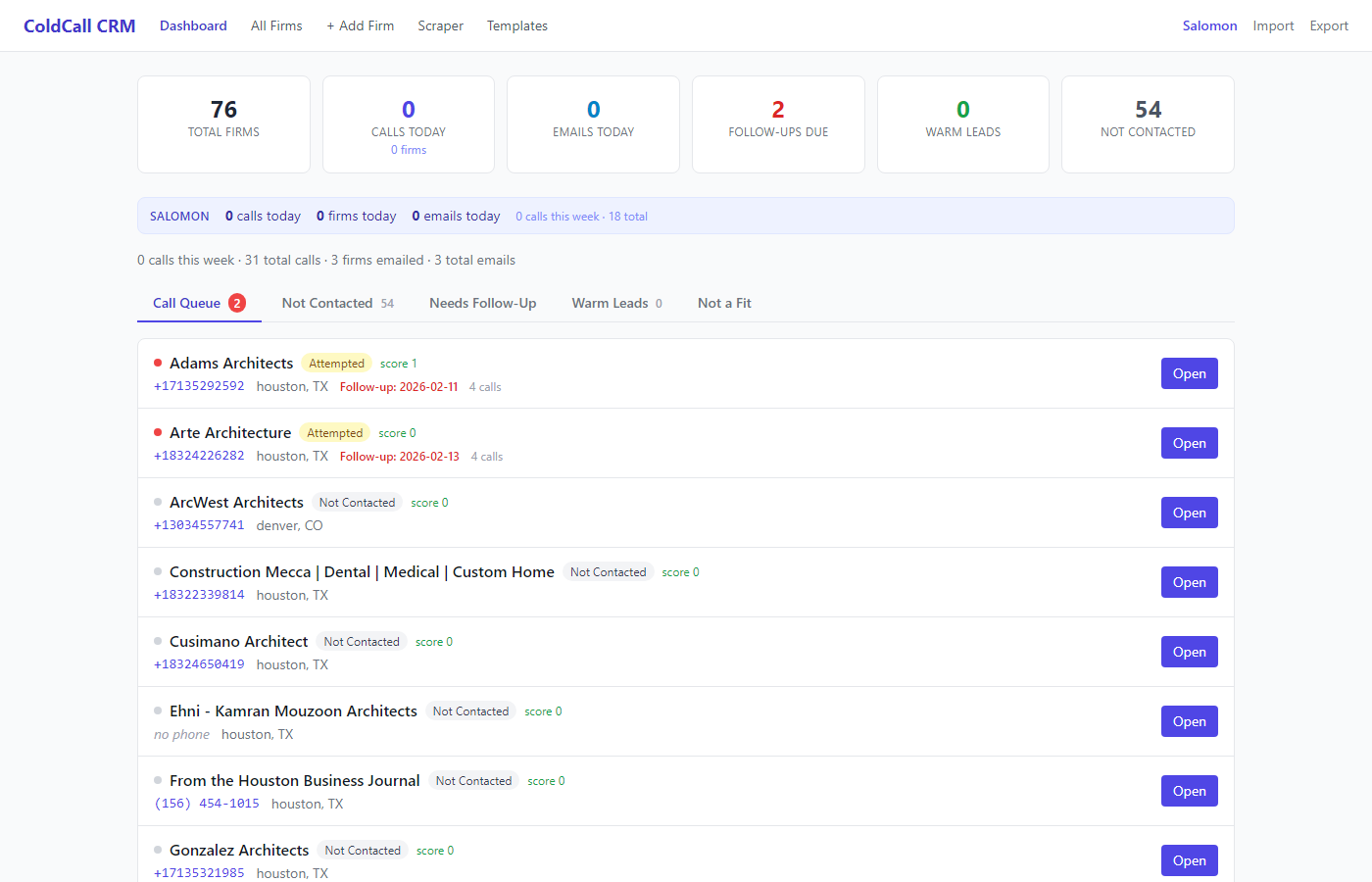Click the Ehni - Kamran Mouzoon Architects name
Image resolution: width=1372 pixels, height=882 pixels.
[x=293, y=711]
